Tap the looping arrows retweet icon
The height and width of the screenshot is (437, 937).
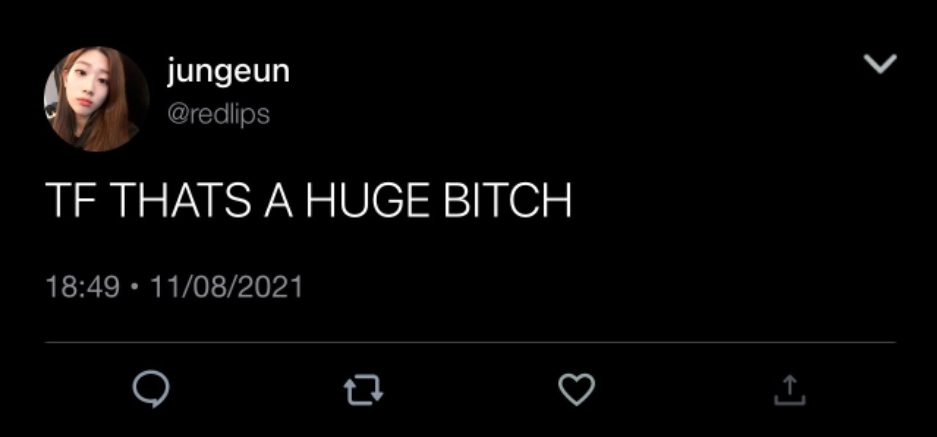pos(363,390)
